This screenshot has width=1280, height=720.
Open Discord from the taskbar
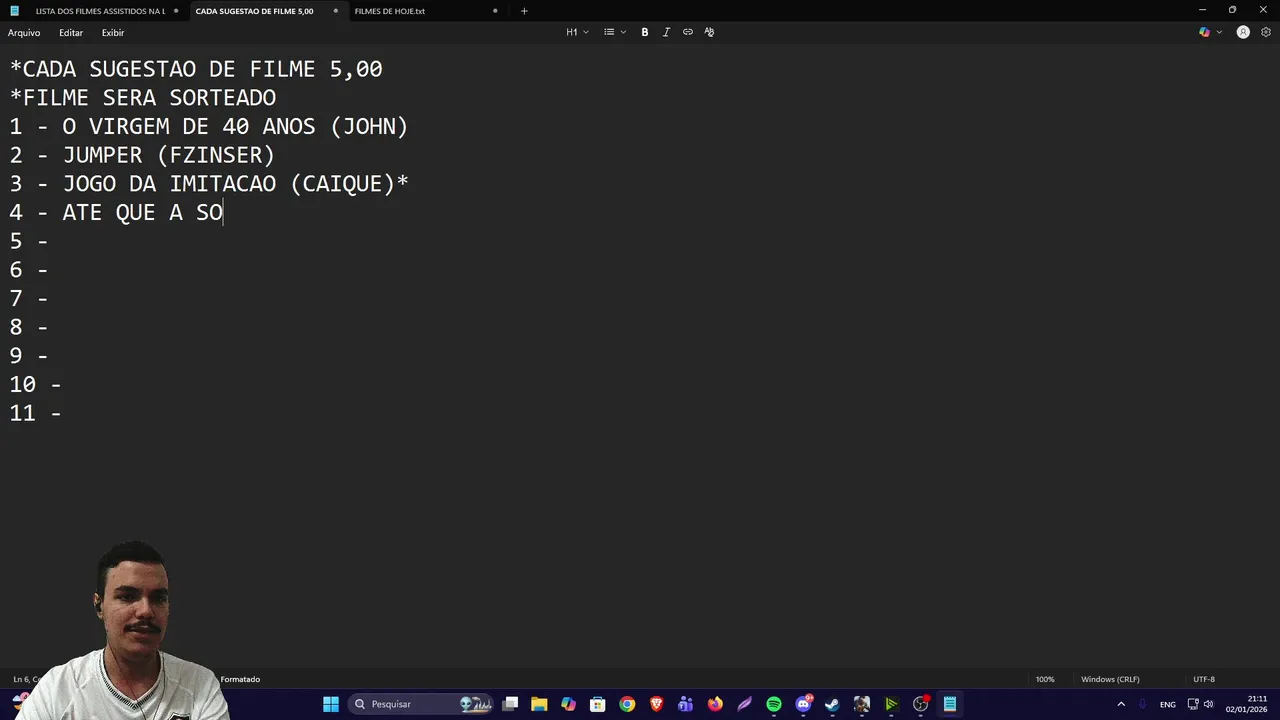point(803,704)
